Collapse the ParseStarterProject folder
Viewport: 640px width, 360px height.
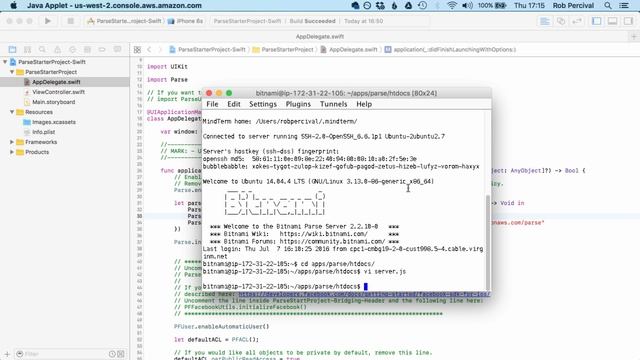12,72
